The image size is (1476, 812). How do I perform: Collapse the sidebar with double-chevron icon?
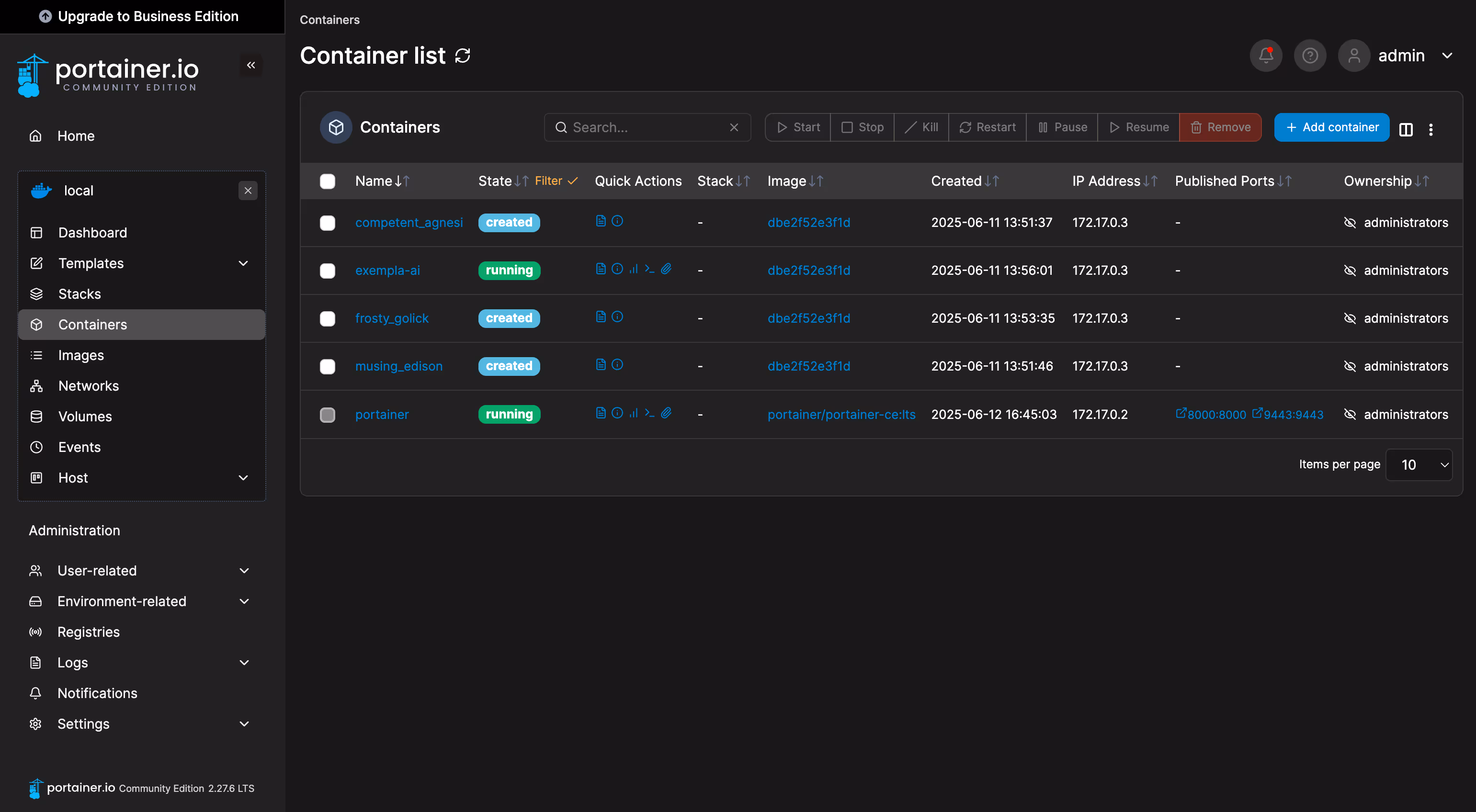[251, 65]
